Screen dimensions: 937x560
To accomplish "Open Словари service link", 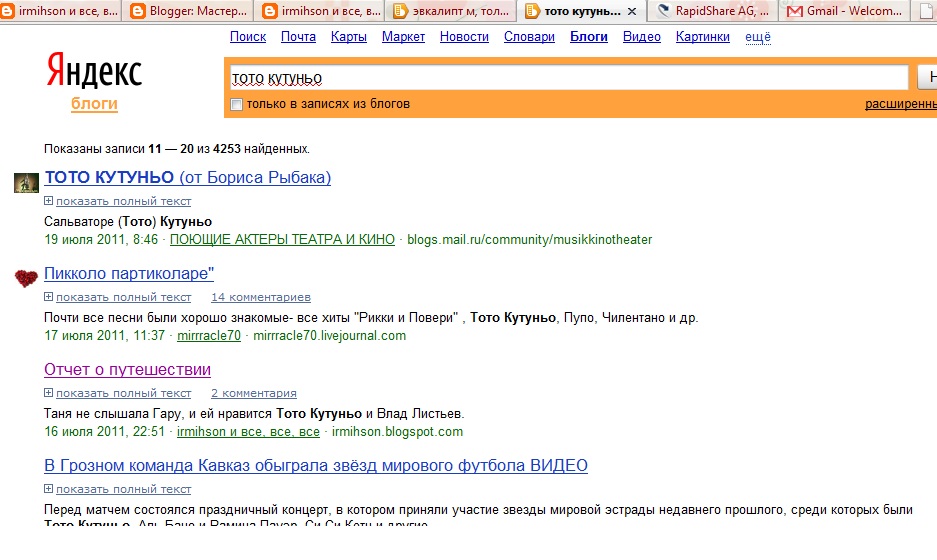I will [x=529, y=37].
